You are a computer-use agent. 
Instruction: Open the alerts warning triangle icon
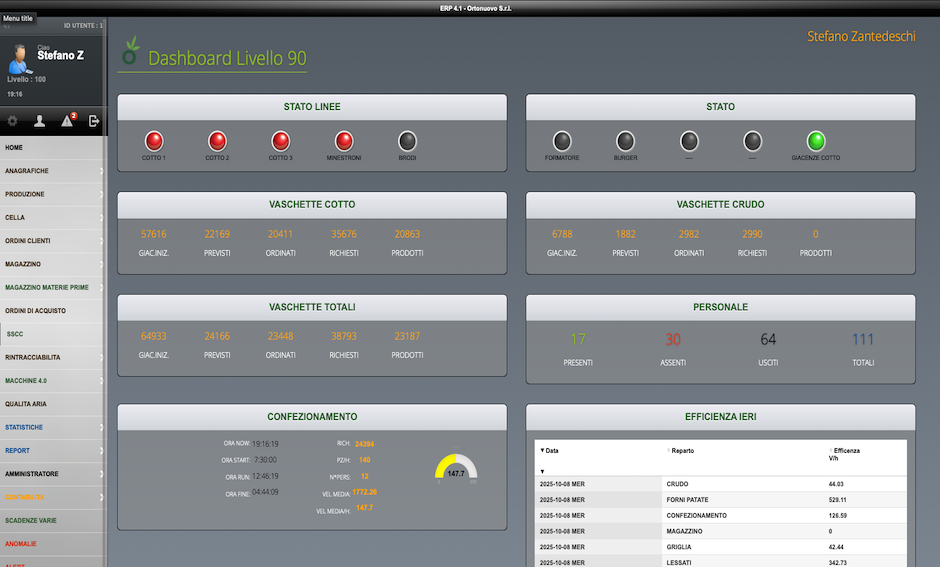pos(68,121)
